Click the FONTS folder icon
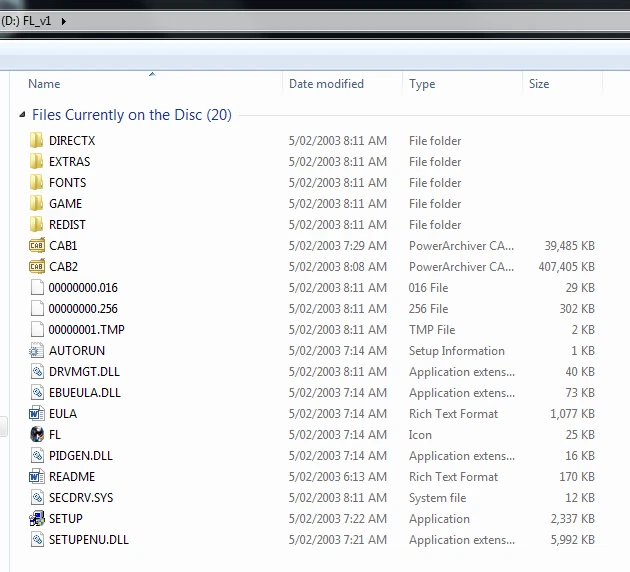Screen dimensions: 630x572 point(37,182)
